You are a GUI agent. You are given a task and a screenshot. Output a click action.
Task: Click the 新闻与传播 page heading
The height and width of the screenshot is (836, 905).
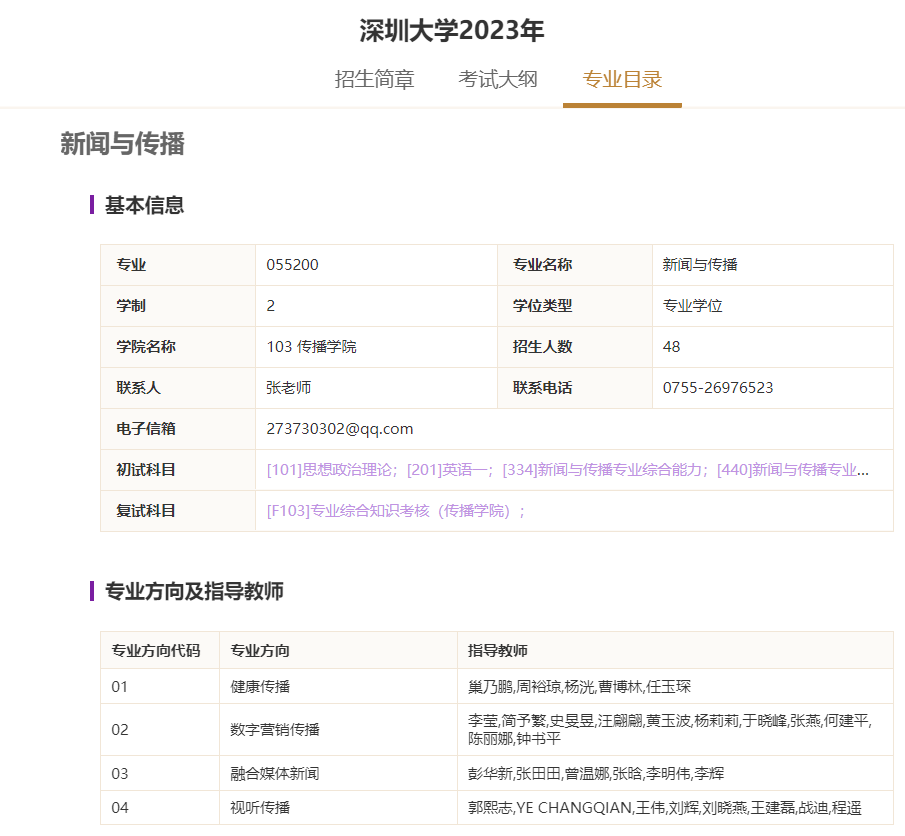122,144
